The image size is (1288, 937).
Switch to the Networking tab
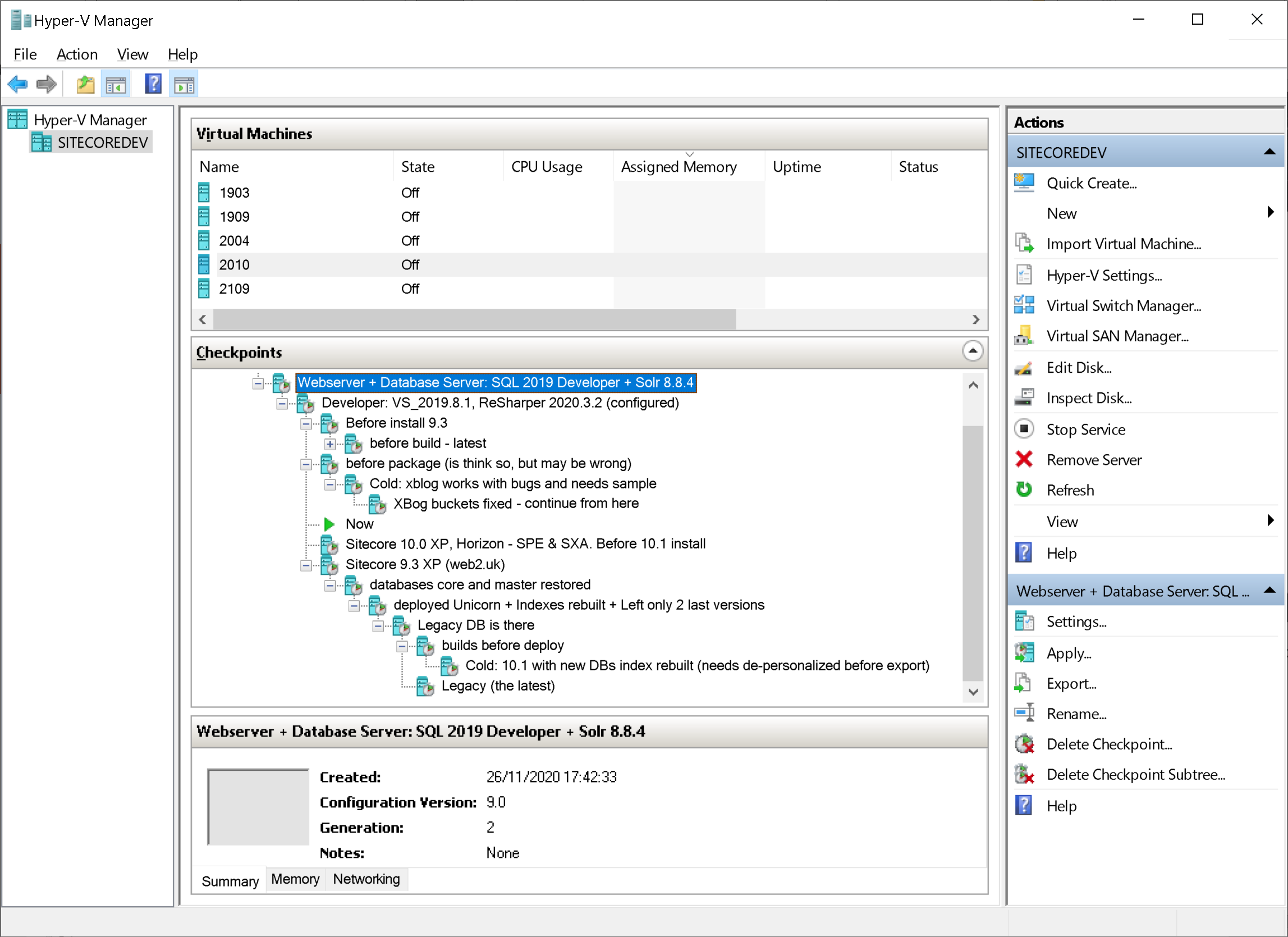click(366, 879)
